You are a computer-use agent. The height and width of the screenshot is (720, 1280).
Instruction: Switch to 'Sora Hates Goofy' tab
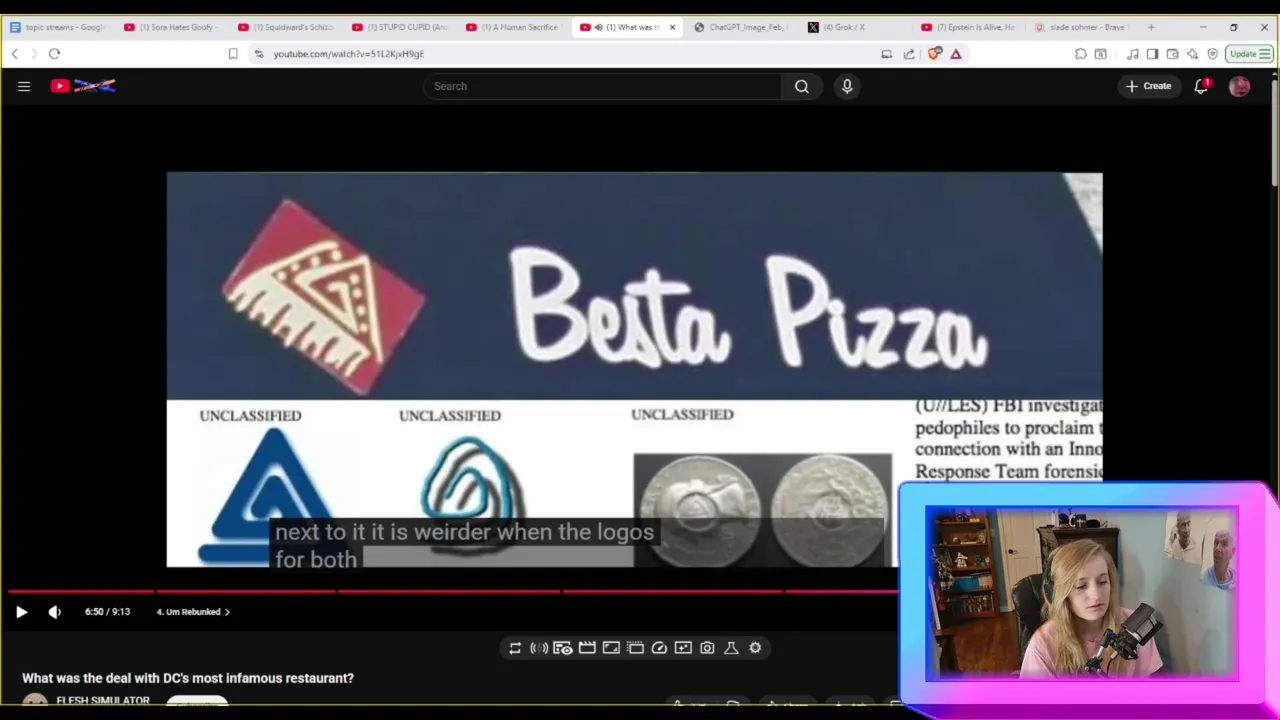[x=172, y=27]
